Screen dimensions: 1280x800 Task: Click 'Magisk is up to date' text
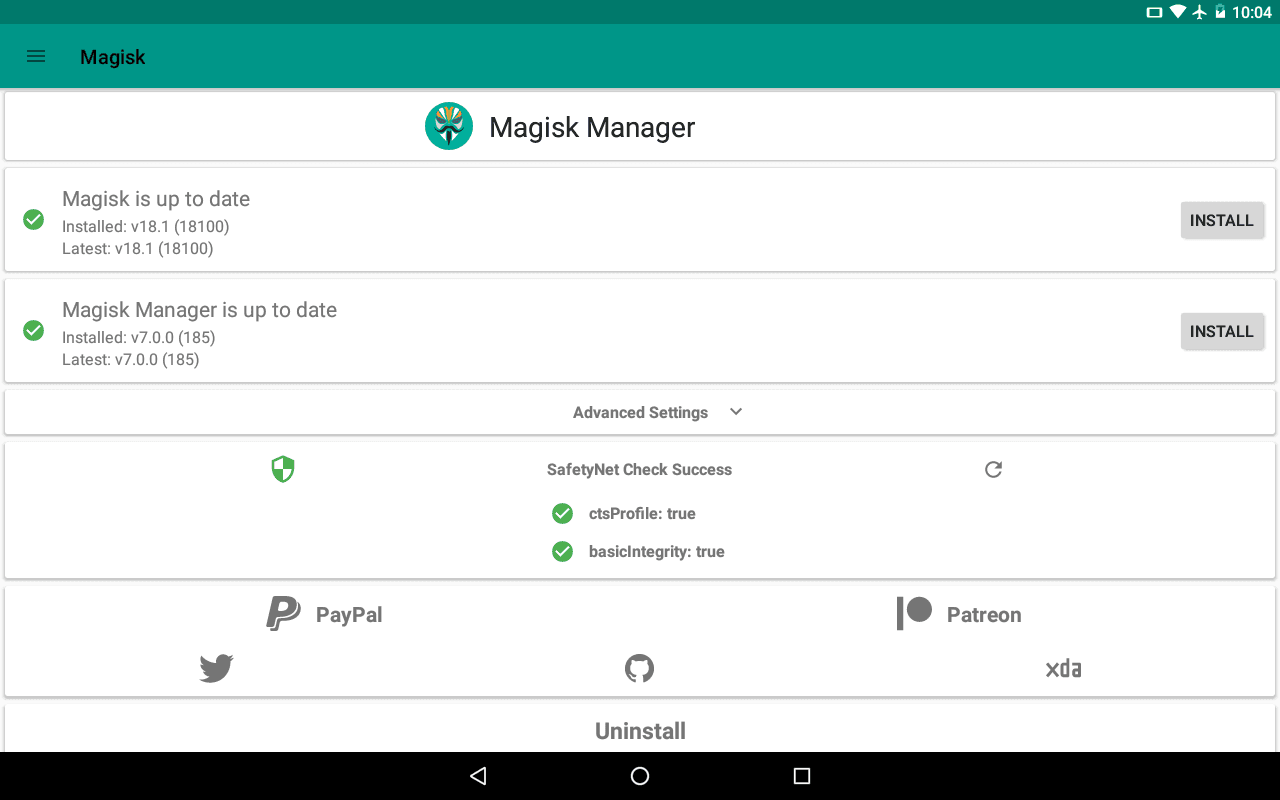tap(156, 199)
